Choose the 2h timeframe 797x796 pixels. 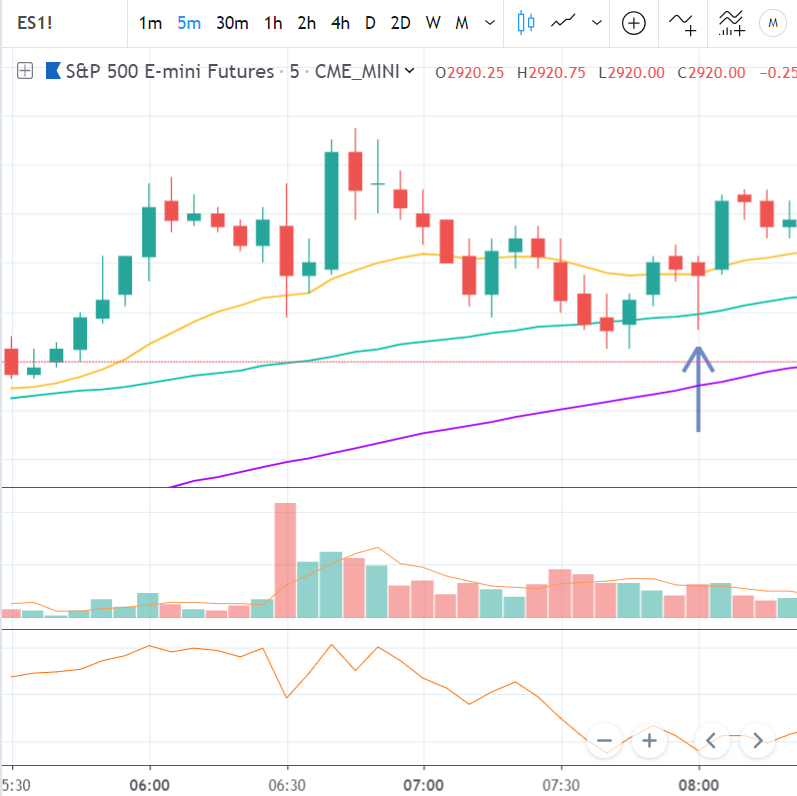click(306, 23)
